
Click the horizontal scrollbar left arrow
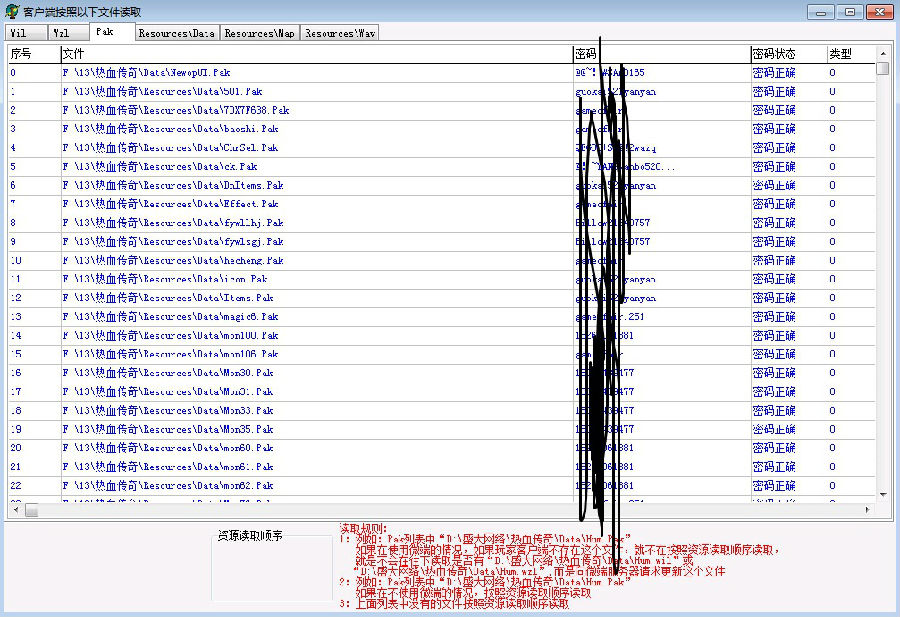click(x=13, y=510)
